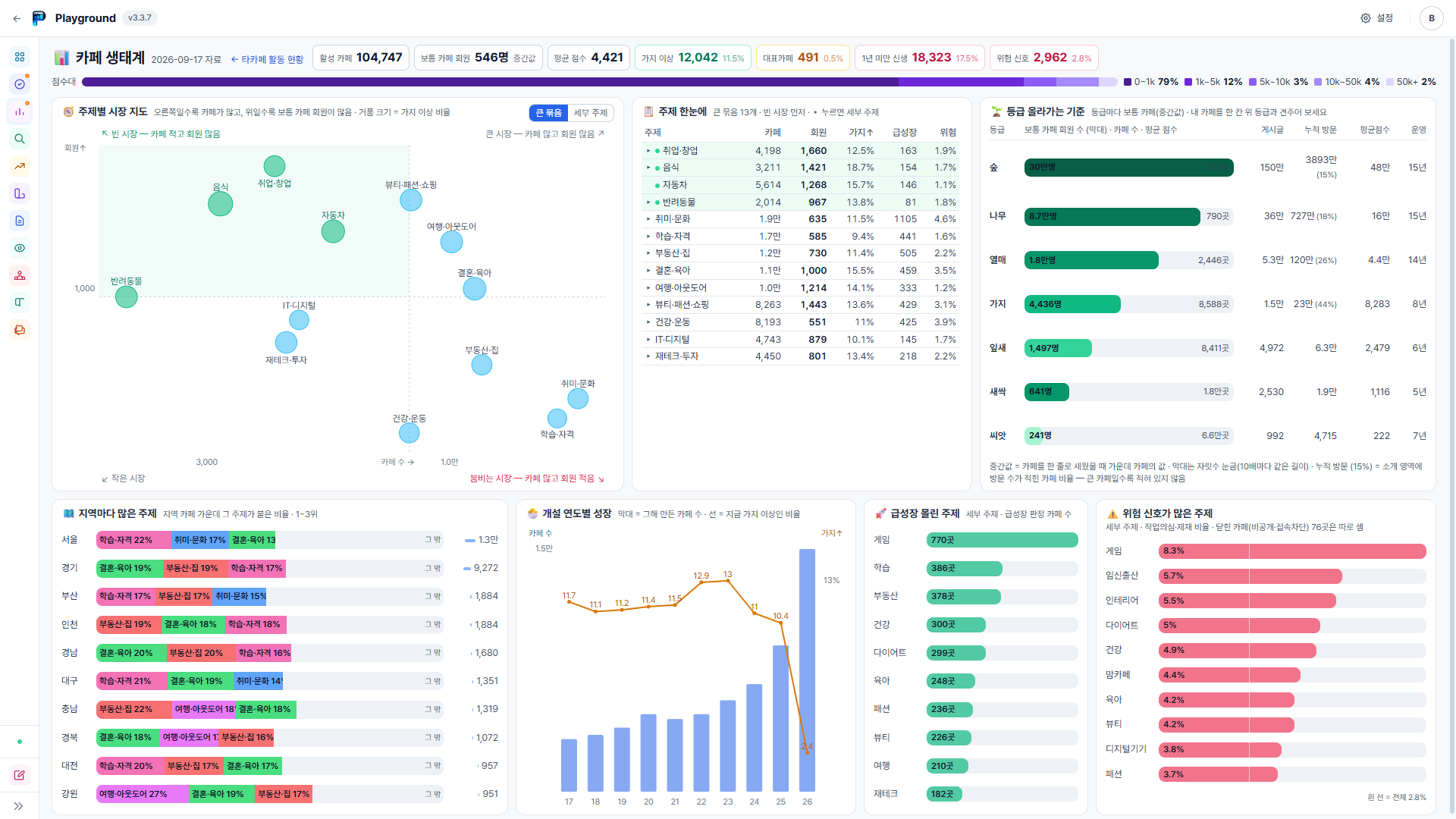Click the 위험 신호 warning triangle icon
This screenshot has width=1456, height=819.
(1112, 514)
